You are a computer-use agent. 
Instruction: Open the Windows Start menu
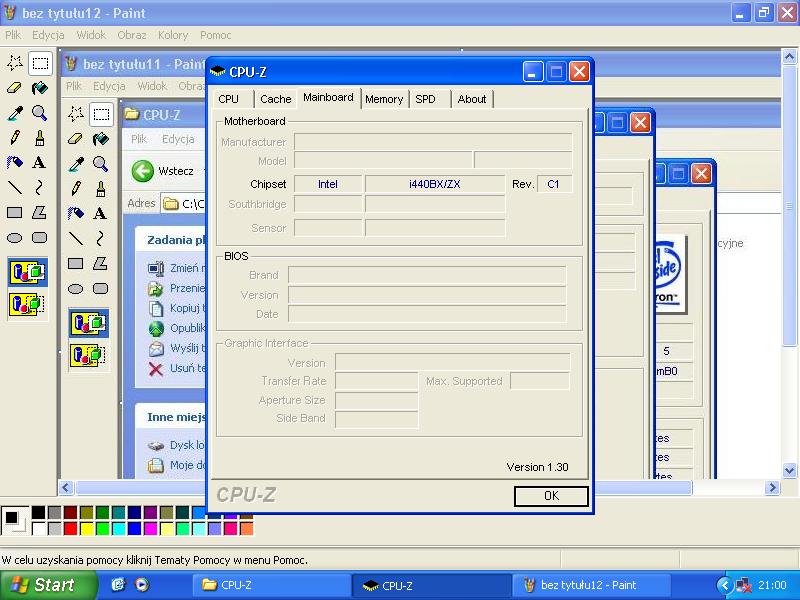pyautogui.click(x=47, y=585)
